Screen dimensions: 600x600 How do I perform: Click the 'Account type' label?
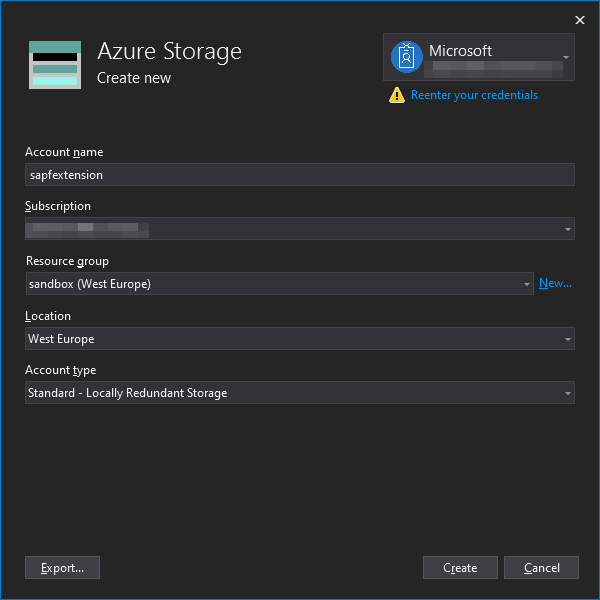tap(60, 370)
